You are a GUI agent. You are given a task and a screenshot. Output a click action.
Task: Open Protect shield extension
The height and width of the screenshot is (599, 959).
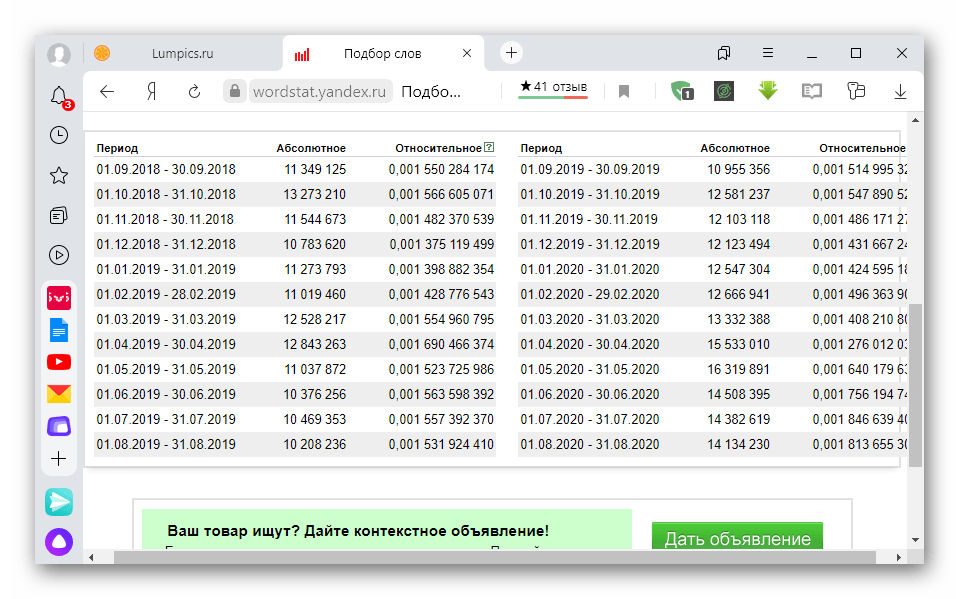click(682, 91)
